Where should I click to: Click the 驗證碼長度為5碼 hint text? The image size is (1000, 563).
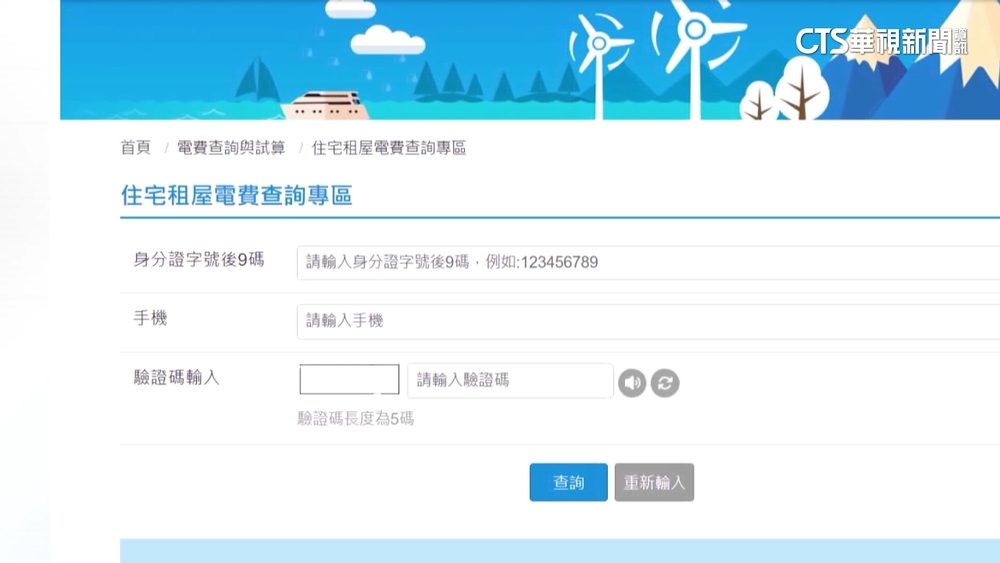coord(356,418)
